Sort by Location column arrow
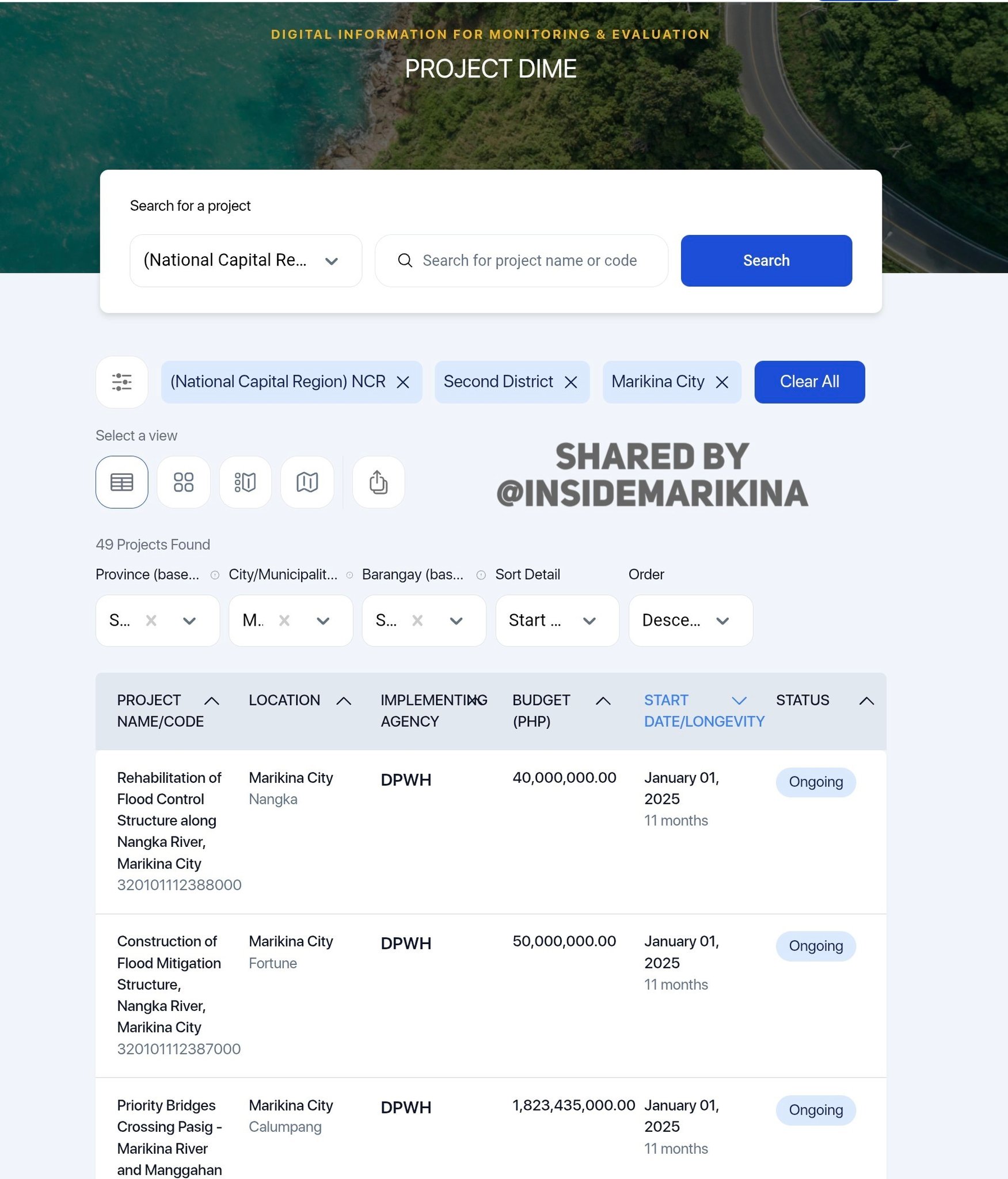1008x1179 pixels. click(x=344, y=701)
